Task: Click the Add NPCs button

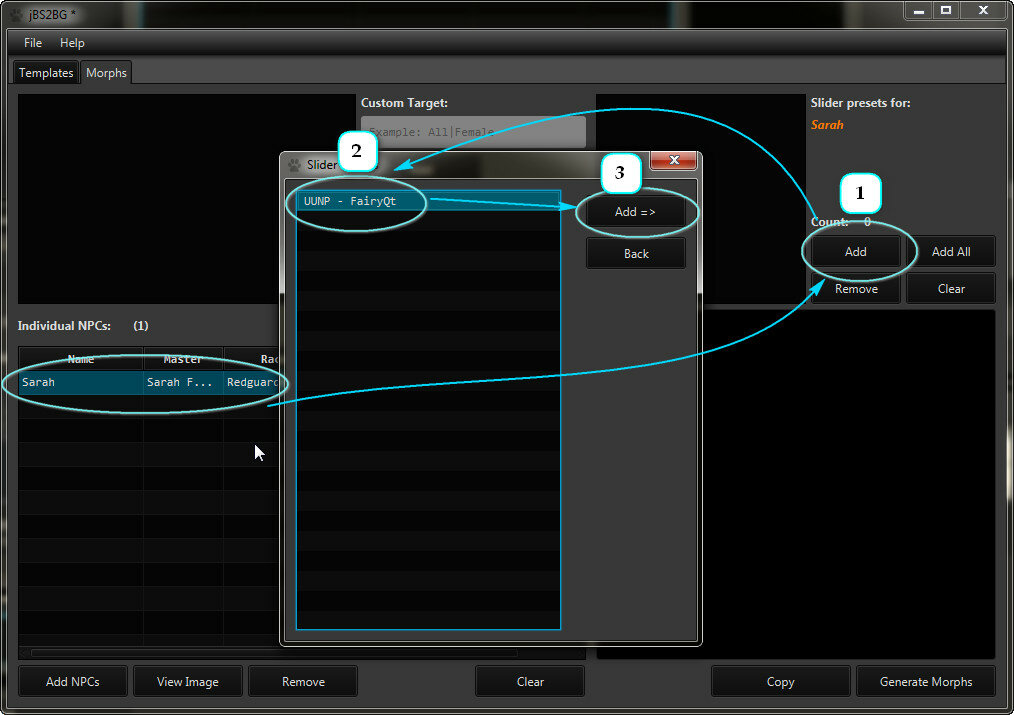Action: point(72,681)
